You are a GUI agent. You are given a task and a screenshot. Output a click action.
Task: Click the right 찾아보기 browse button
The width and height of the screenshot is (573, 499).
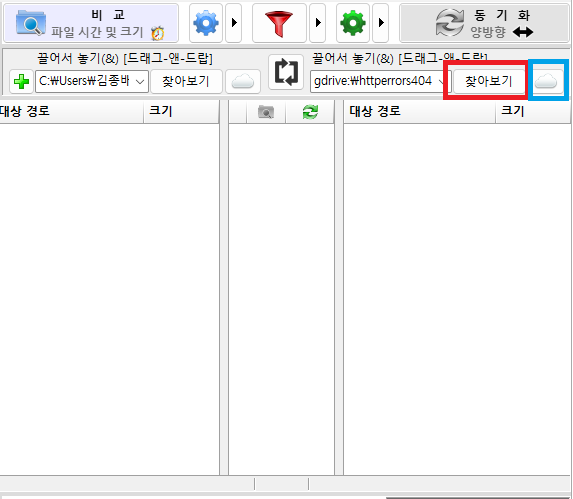488,81
